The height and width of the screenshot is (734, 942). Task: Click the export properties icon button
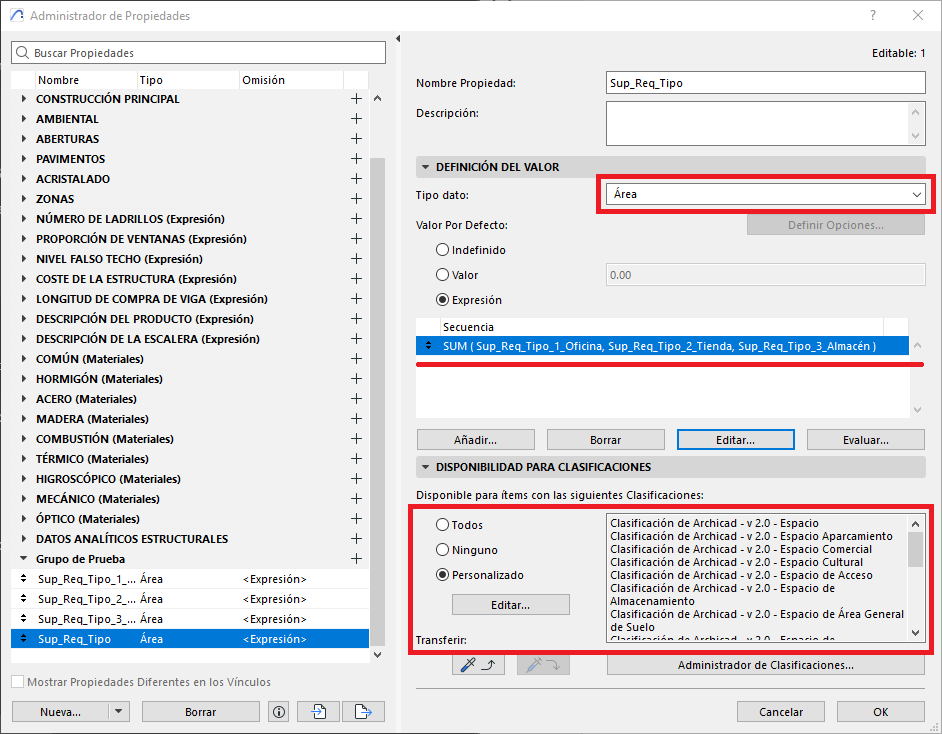coord(363,712)
